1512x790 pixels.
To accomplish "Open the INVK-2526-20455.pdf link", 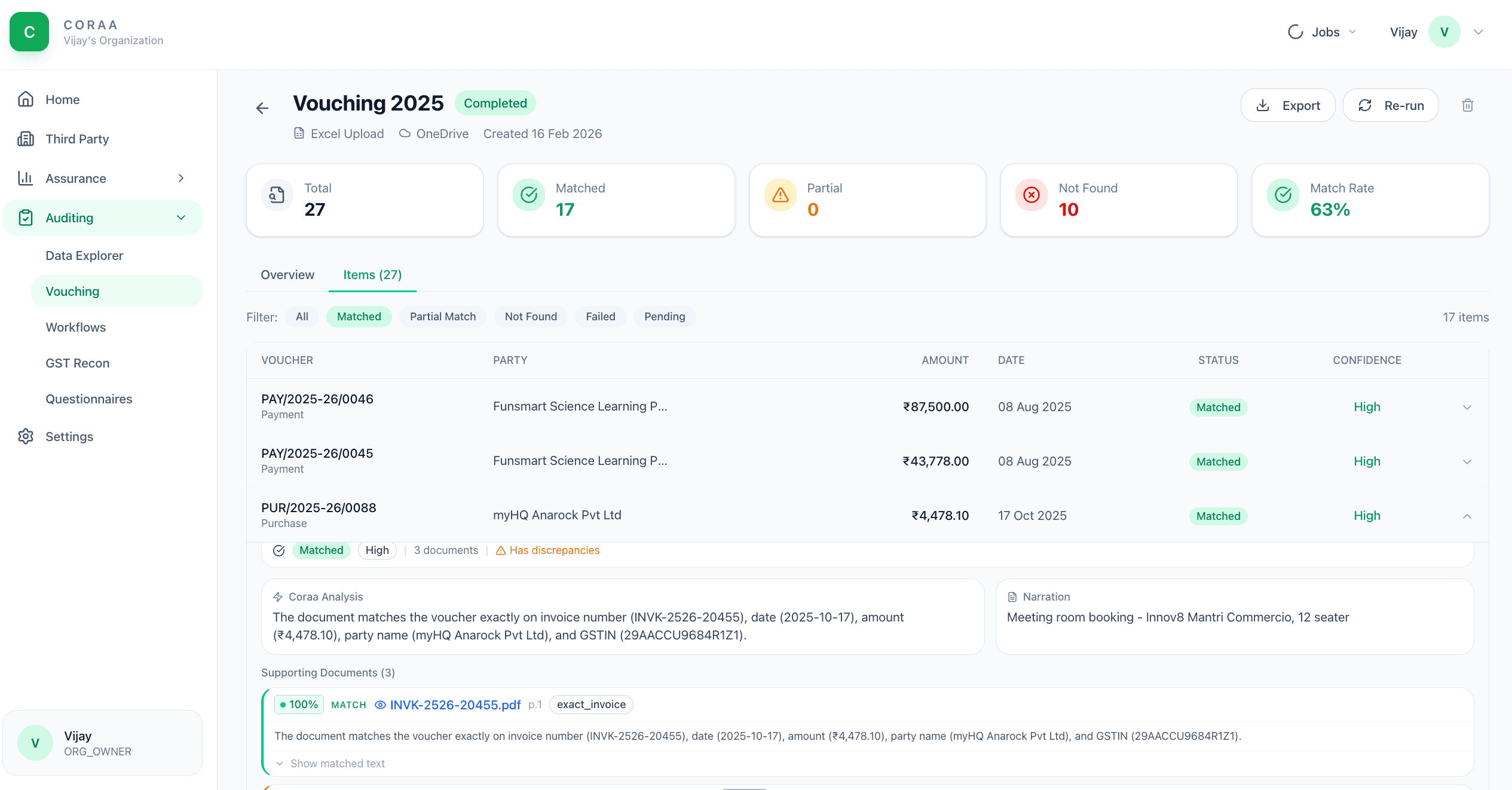I will (455, 705).
